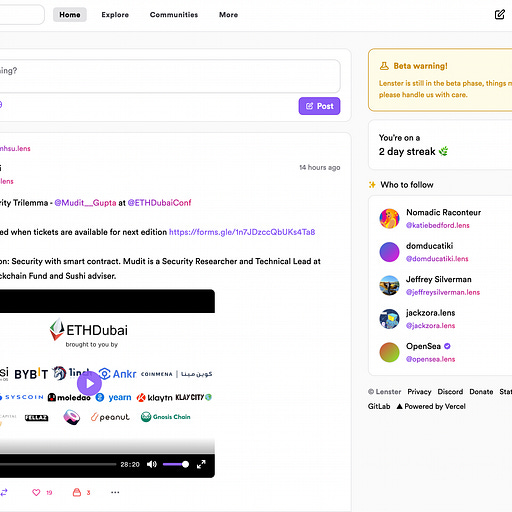512x512 pixels.
Task: Open domducatiki's gradient avatar
Action: [389, 252]
